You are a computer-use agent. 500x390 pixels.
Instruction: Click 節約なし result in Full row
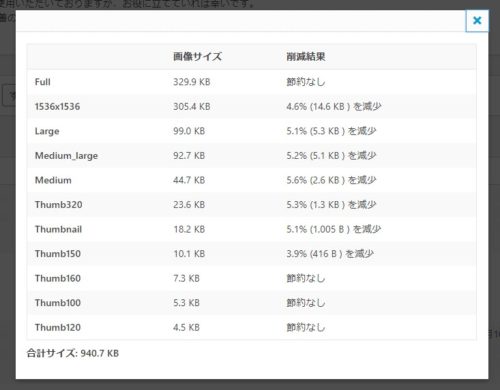point(306,82)
